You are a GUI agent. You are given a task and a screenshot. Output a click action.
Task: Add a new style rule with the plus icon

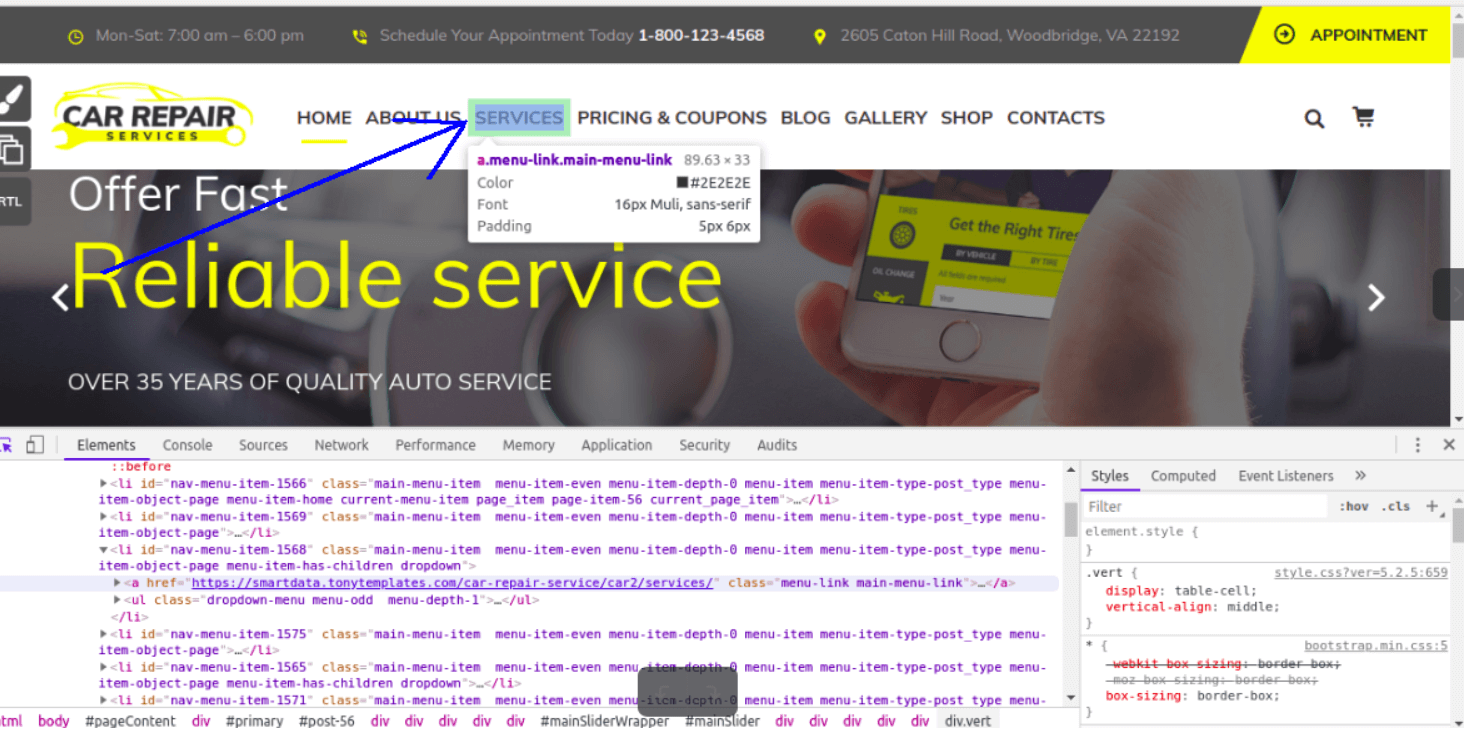[x=1432, y=506]
